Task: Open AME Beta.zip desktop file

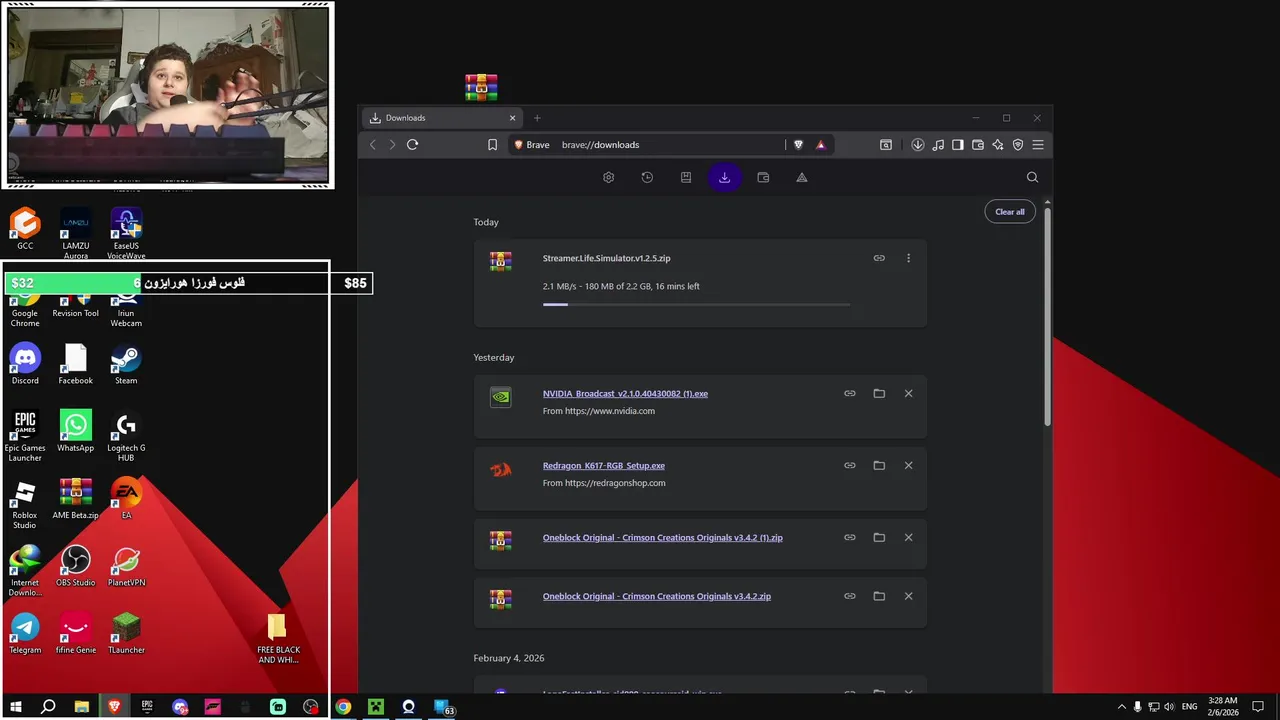Action: (75, 498)
